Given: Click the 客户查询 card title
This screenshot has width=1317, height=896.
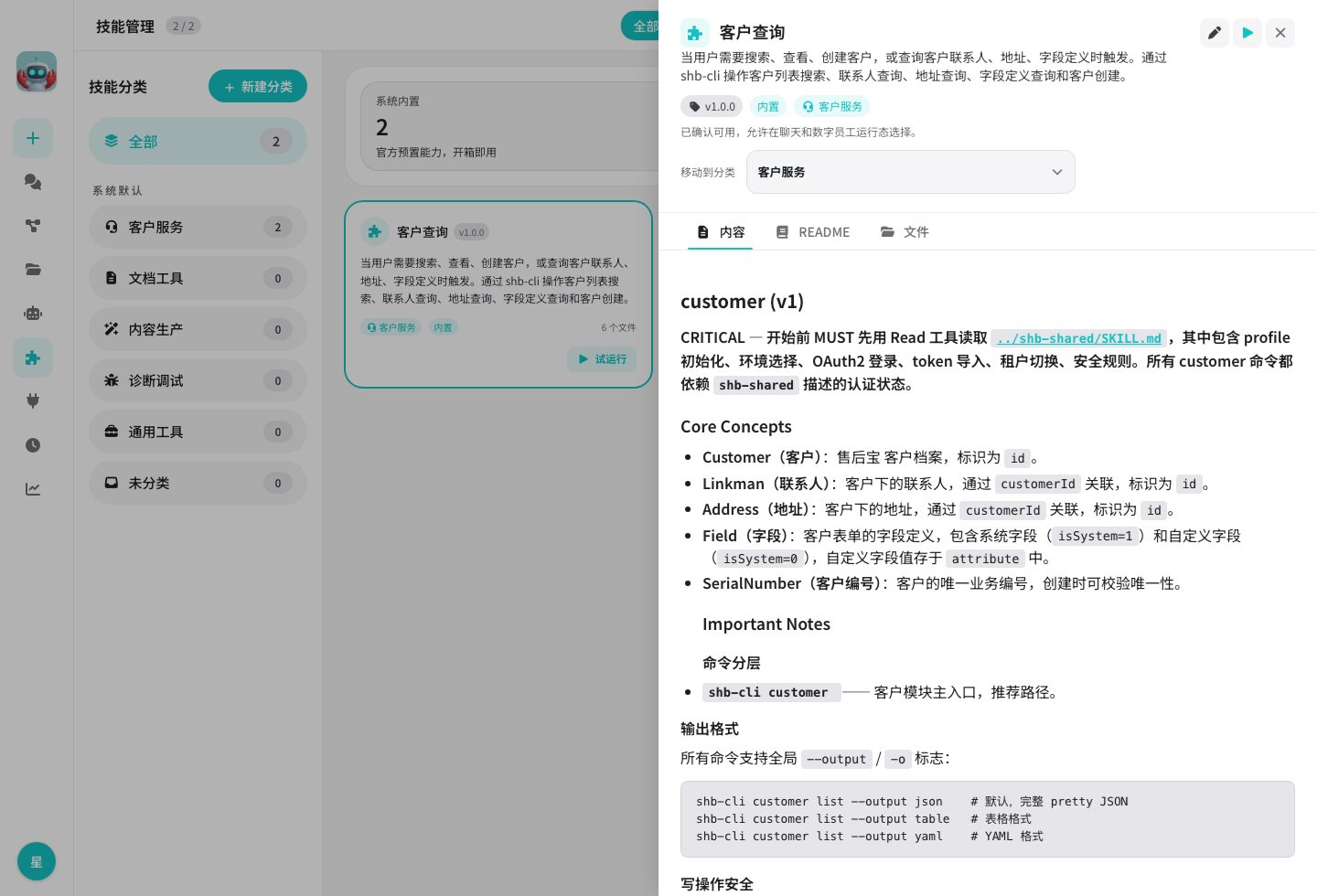Looking at the screenshot, I should click(423, 232).
